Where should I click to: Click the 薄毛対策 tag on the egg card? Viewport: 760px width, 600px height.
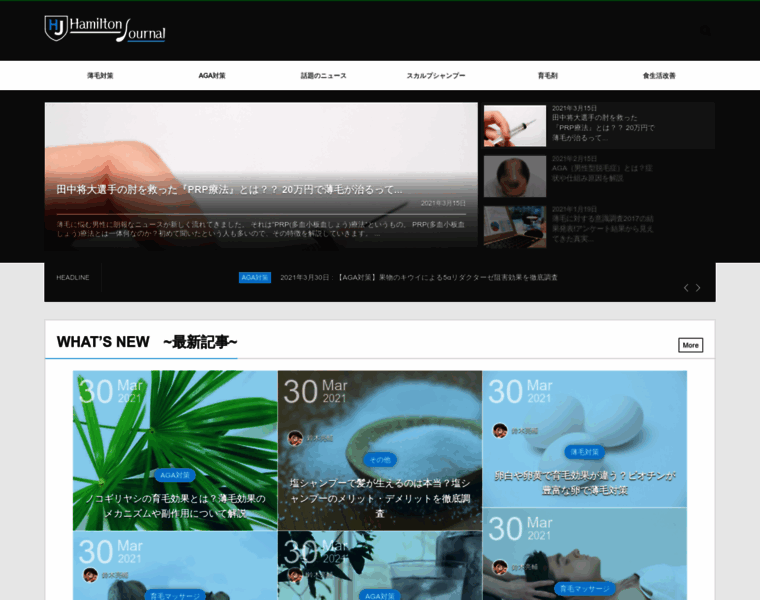point(585,452)
